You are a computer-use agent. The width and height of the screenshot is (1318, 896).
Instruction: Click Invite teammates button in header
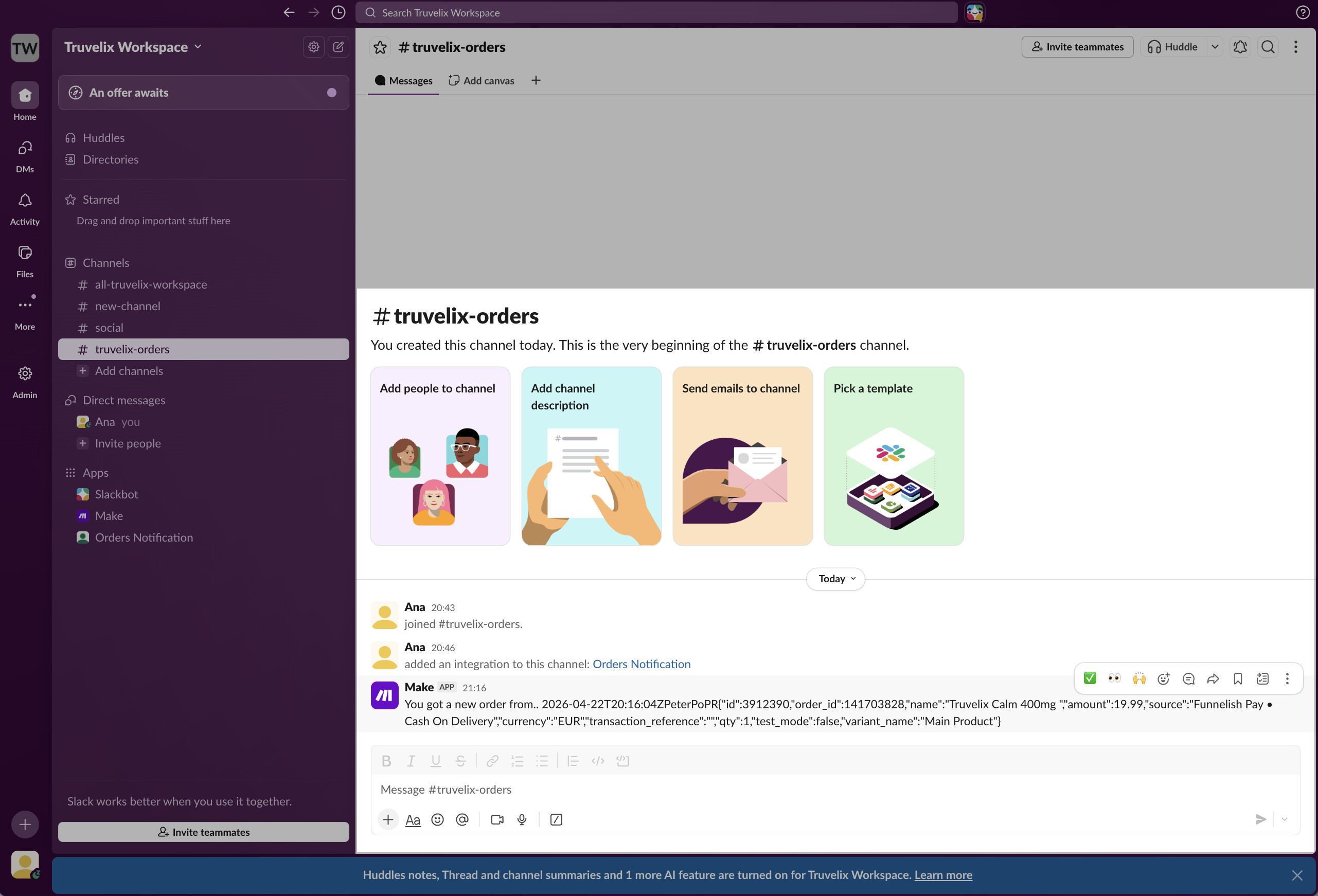click(x=1077, y=47)
